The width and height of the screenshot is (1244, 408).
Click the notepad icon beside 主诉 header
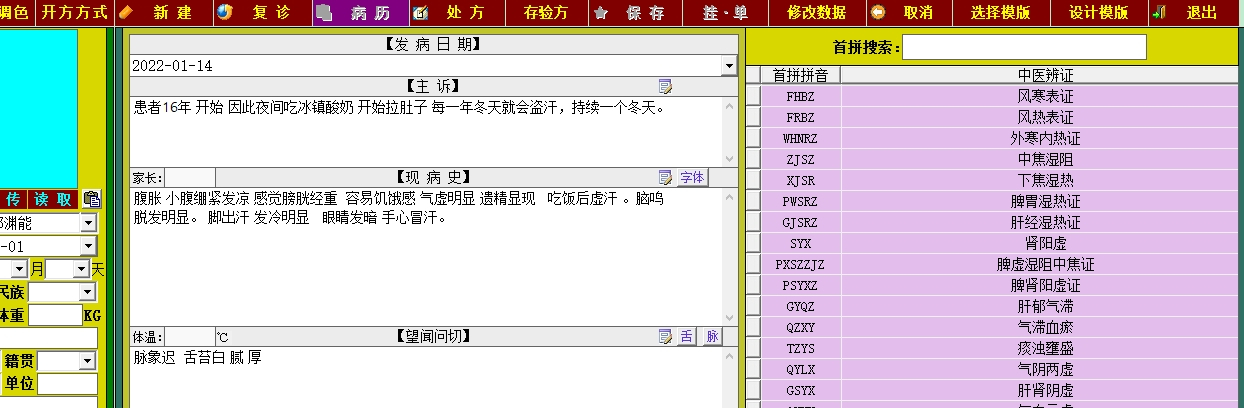pyautogui.click(x=665, y=86)
